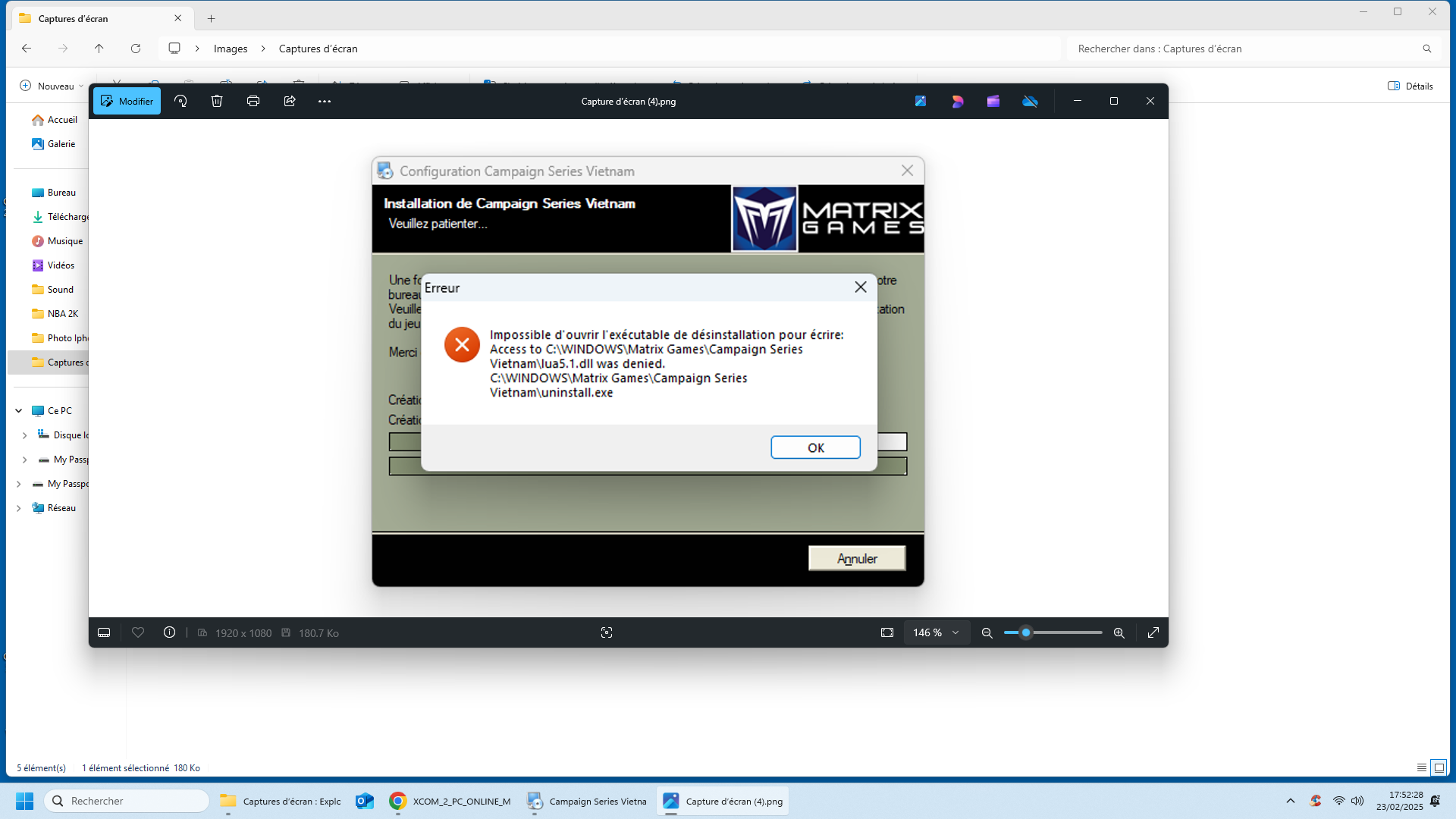
Task: Show hidden system tray icons
Action: click(x=1291, y=801)
